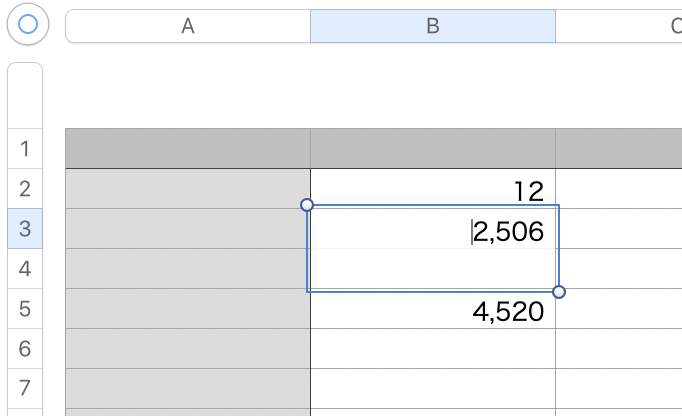Click the empty cell B7
682x416 pixels.
point(432,388)
